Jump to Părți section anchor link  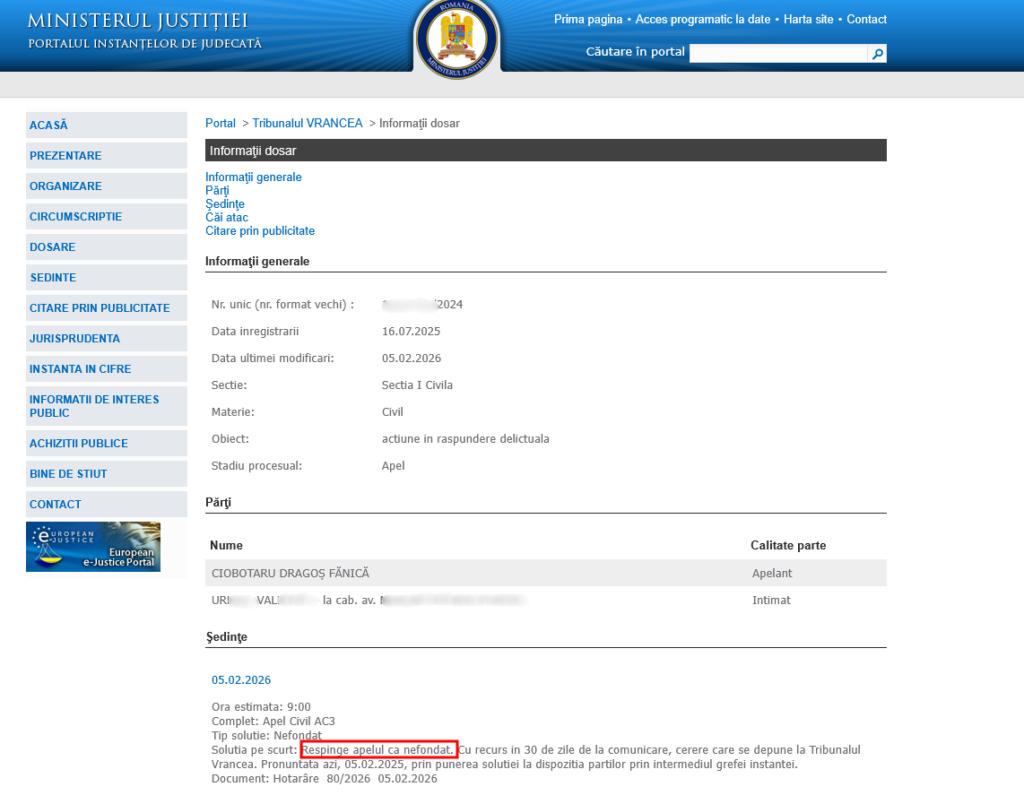(217, 190)
